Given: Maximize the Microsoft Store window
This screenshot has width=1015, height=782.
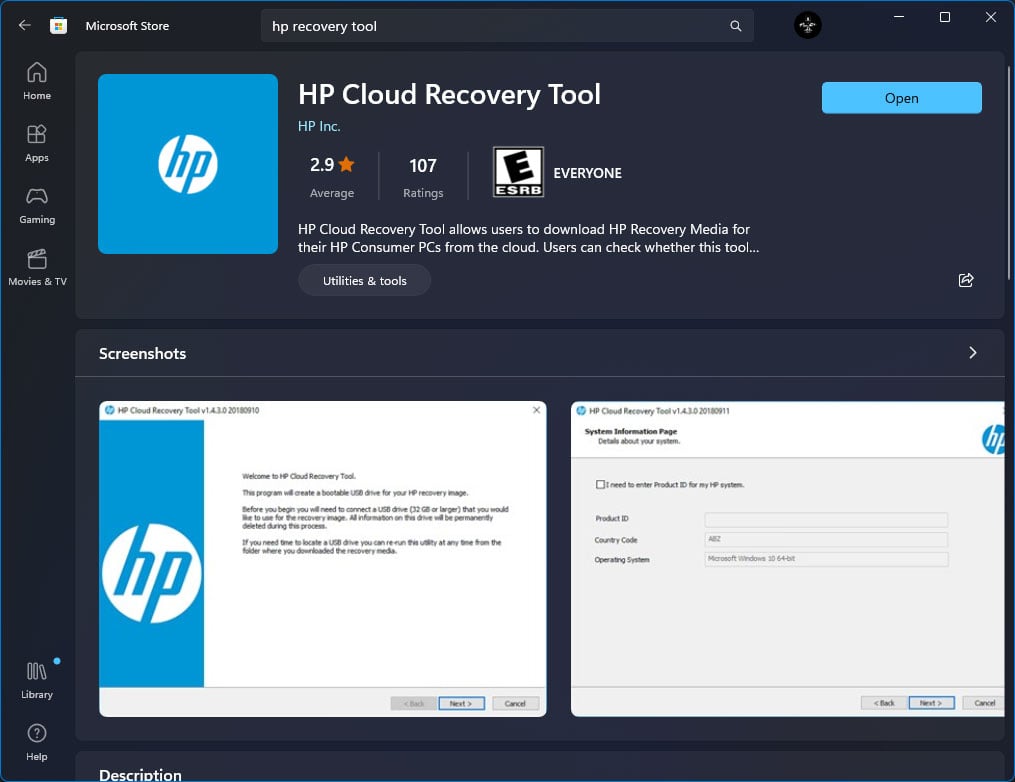Looking at the screenshot, I should [x=944, y=17].
